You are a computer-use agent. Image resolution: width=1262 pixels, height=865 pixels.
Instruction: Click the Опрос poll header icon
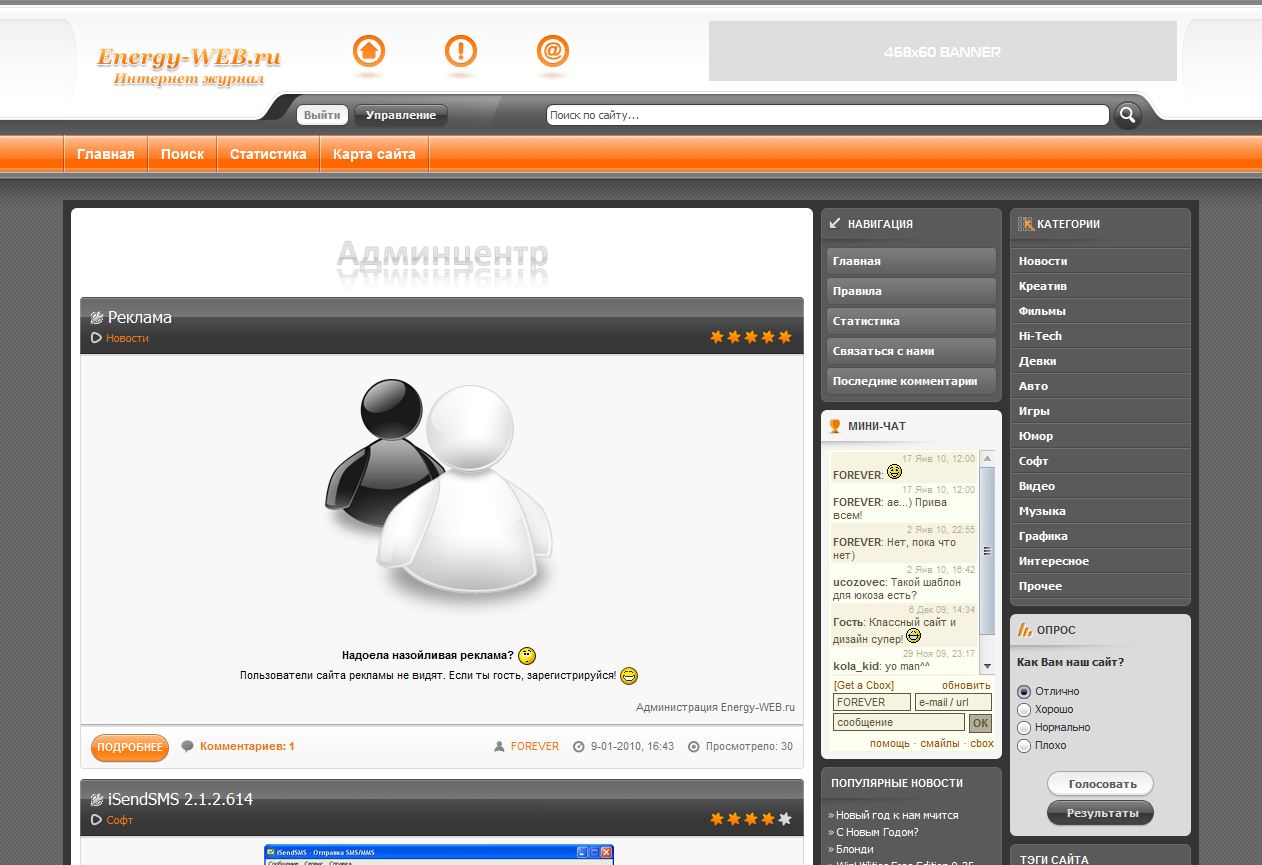[1025, 630]
